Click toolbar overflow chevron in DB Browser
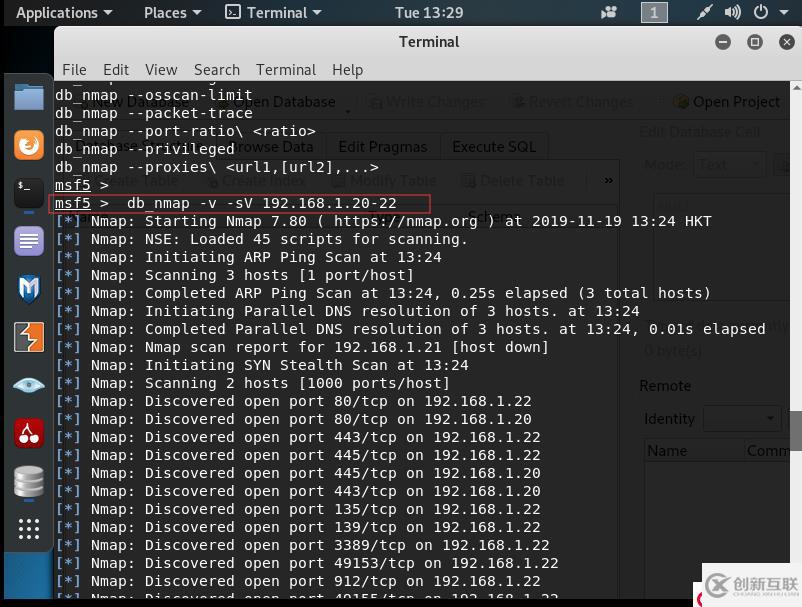The width and height of the screenshot is (802, 607). click(x=609, y=180)
